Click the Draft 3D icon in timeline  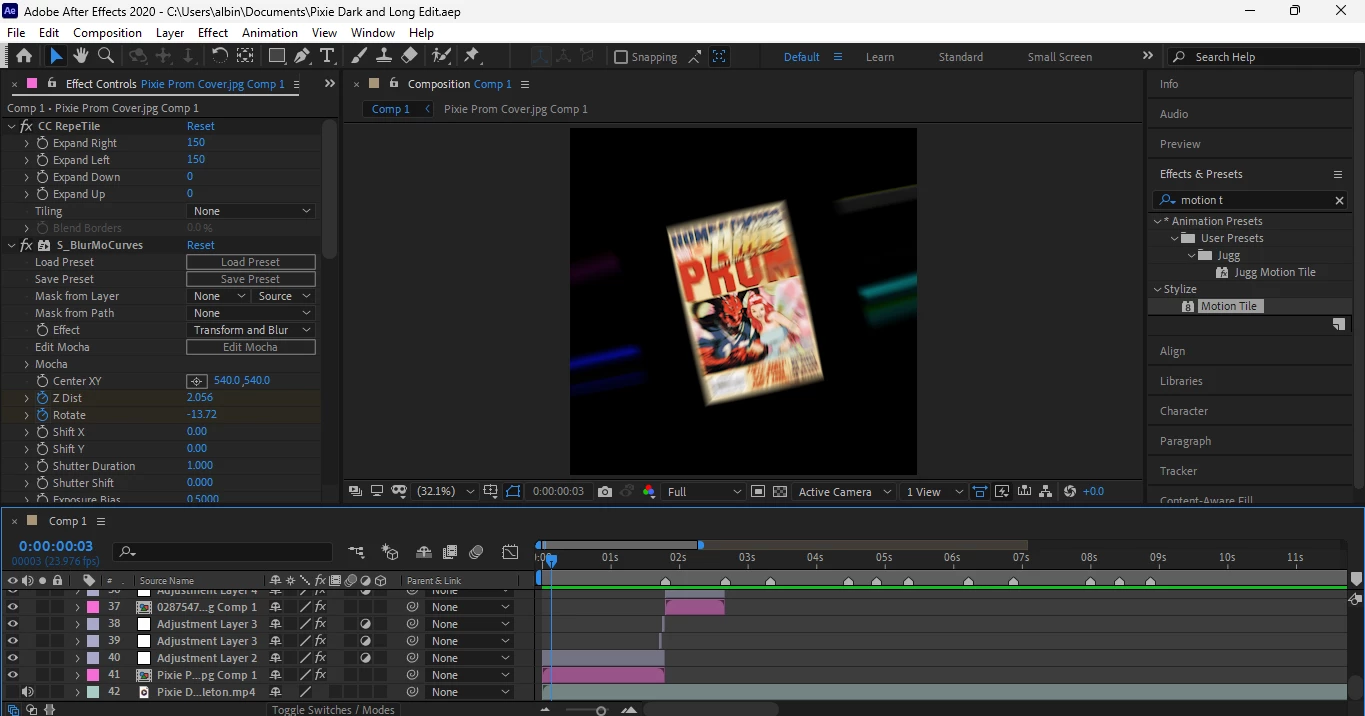pos(391,552)
